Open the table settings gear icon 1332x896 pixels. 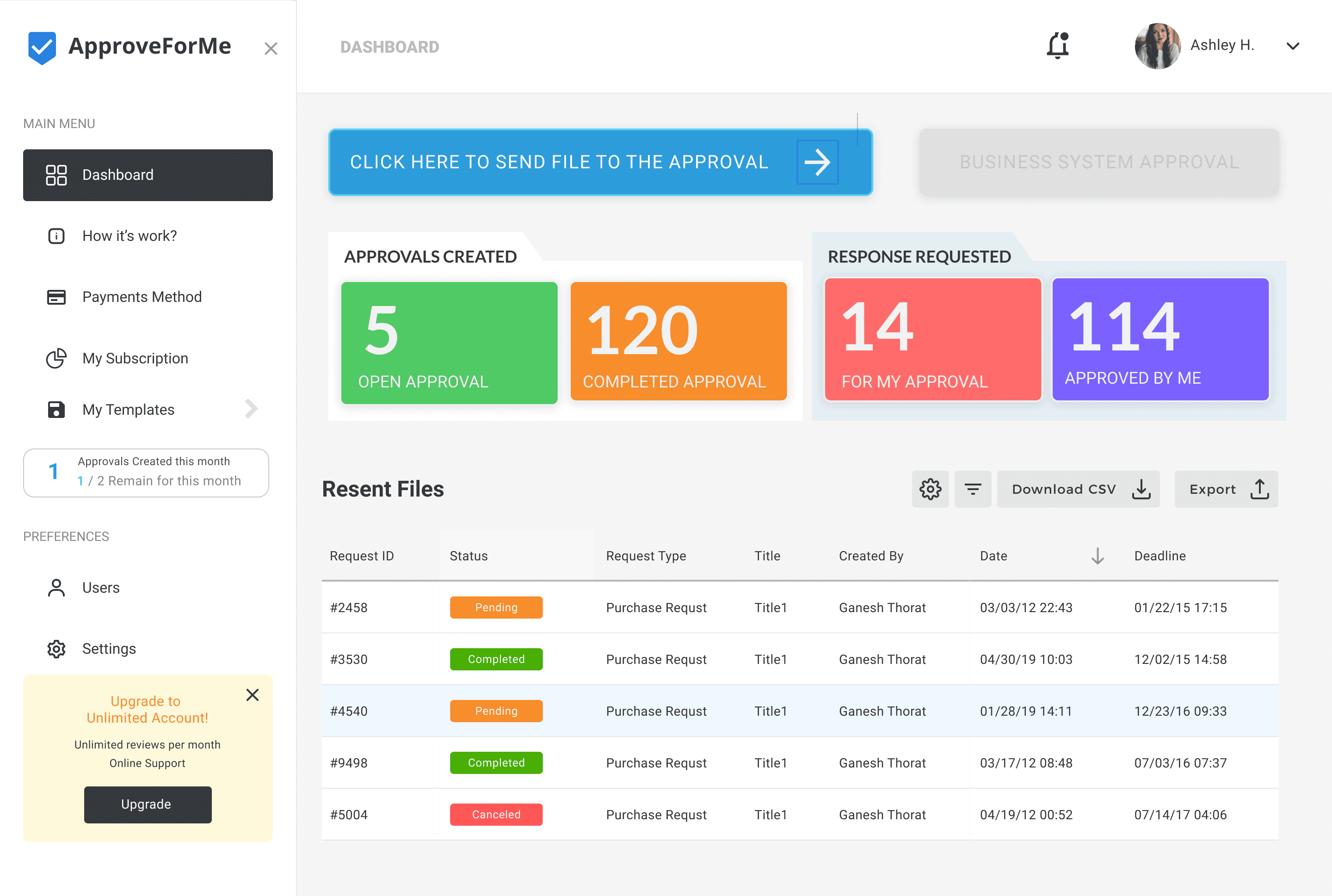coord(930,489)
